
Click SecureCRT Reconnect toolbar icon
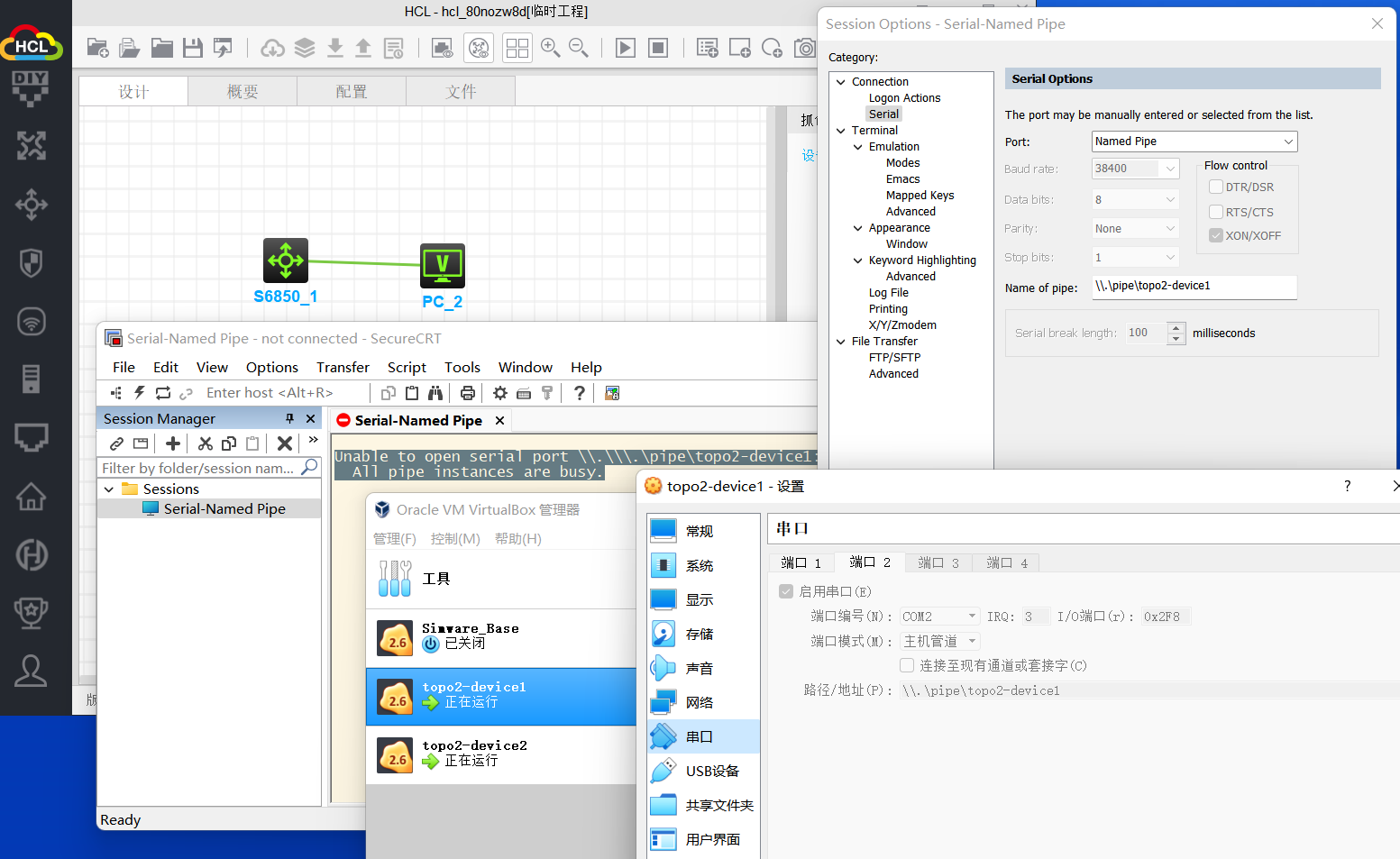[x=163, y=393]
